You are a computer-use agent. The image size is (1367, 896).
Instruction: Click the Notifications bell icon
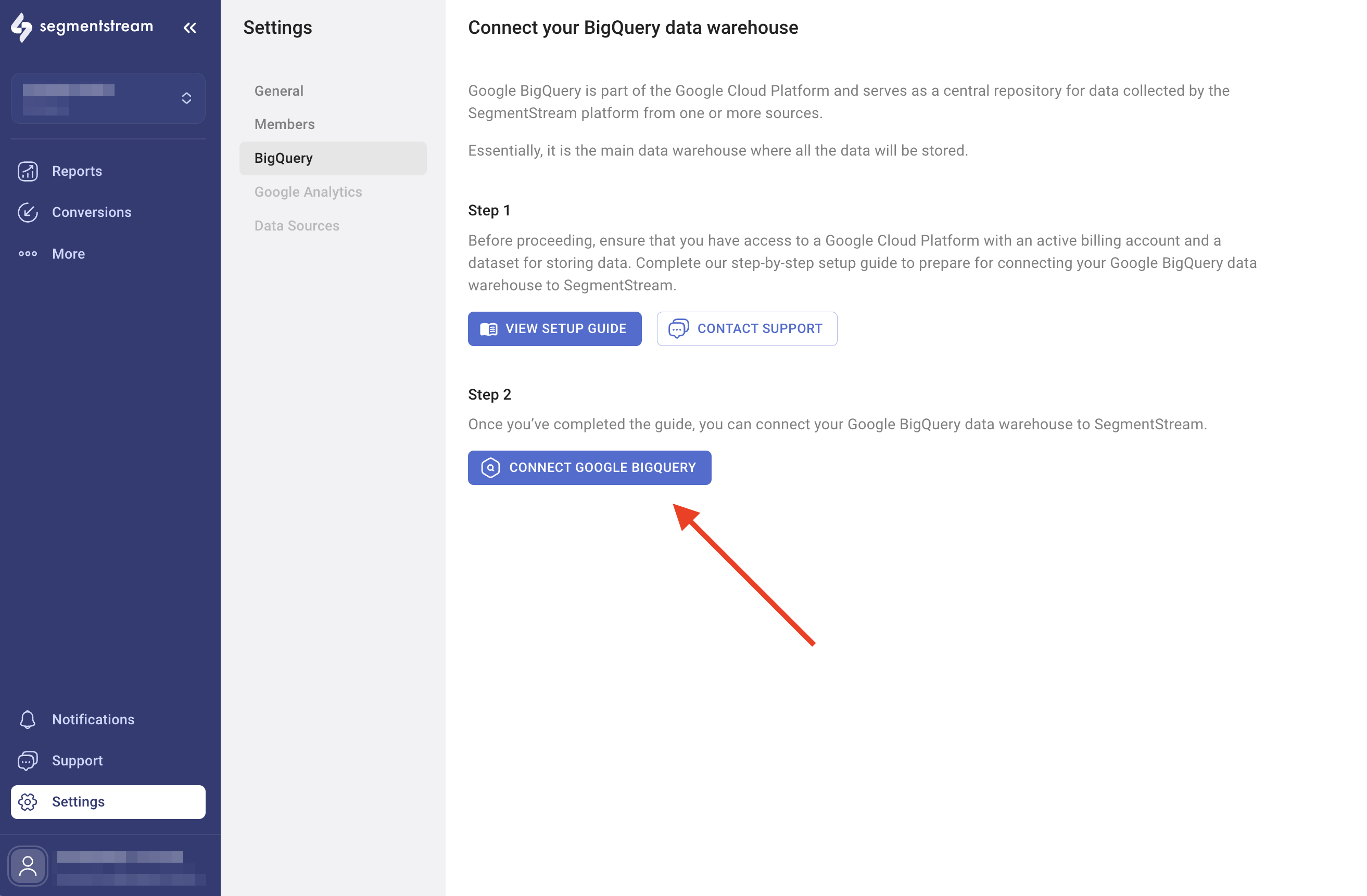pyautogui.click(x=28, y=719)
